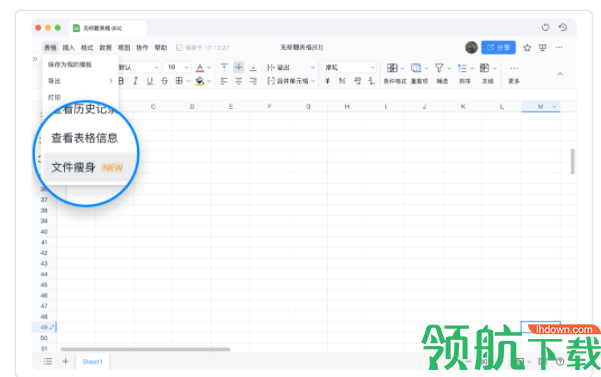
Task: Apply the fill color bucket
Action: (x=200, y=81)
